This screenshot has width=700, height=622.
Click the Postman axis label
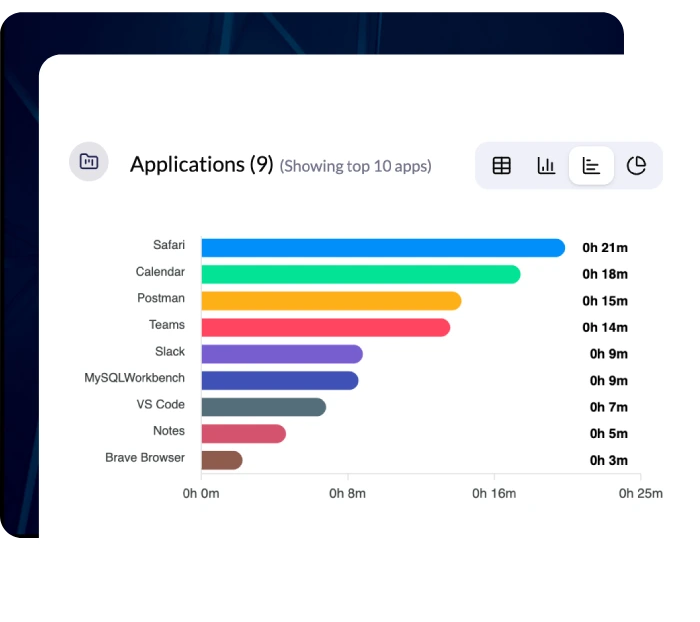coord(161,298)
